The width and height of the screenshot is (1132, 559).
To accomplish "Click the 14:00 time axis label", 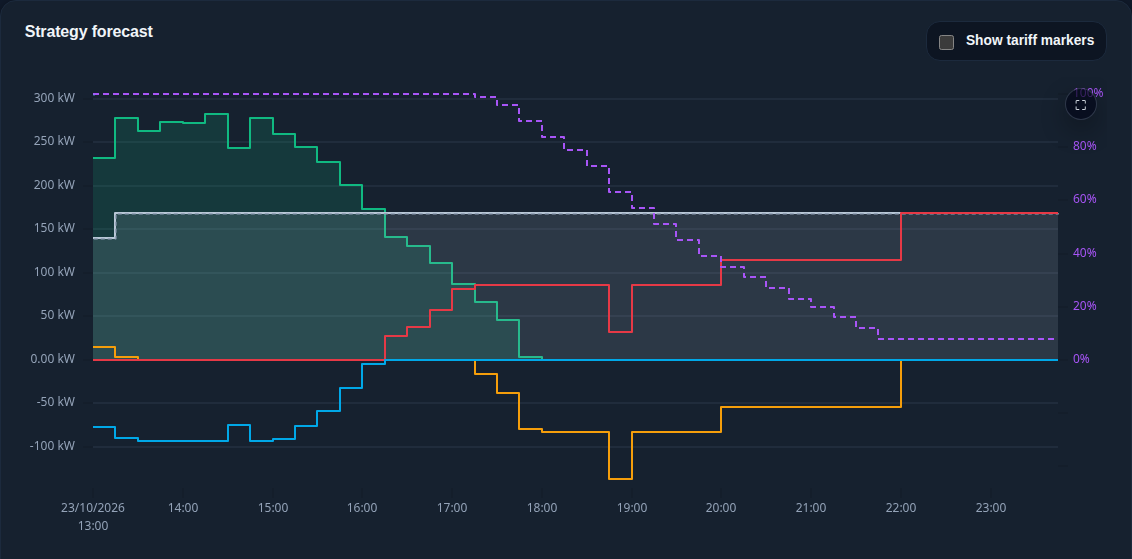I will point(183,508).
